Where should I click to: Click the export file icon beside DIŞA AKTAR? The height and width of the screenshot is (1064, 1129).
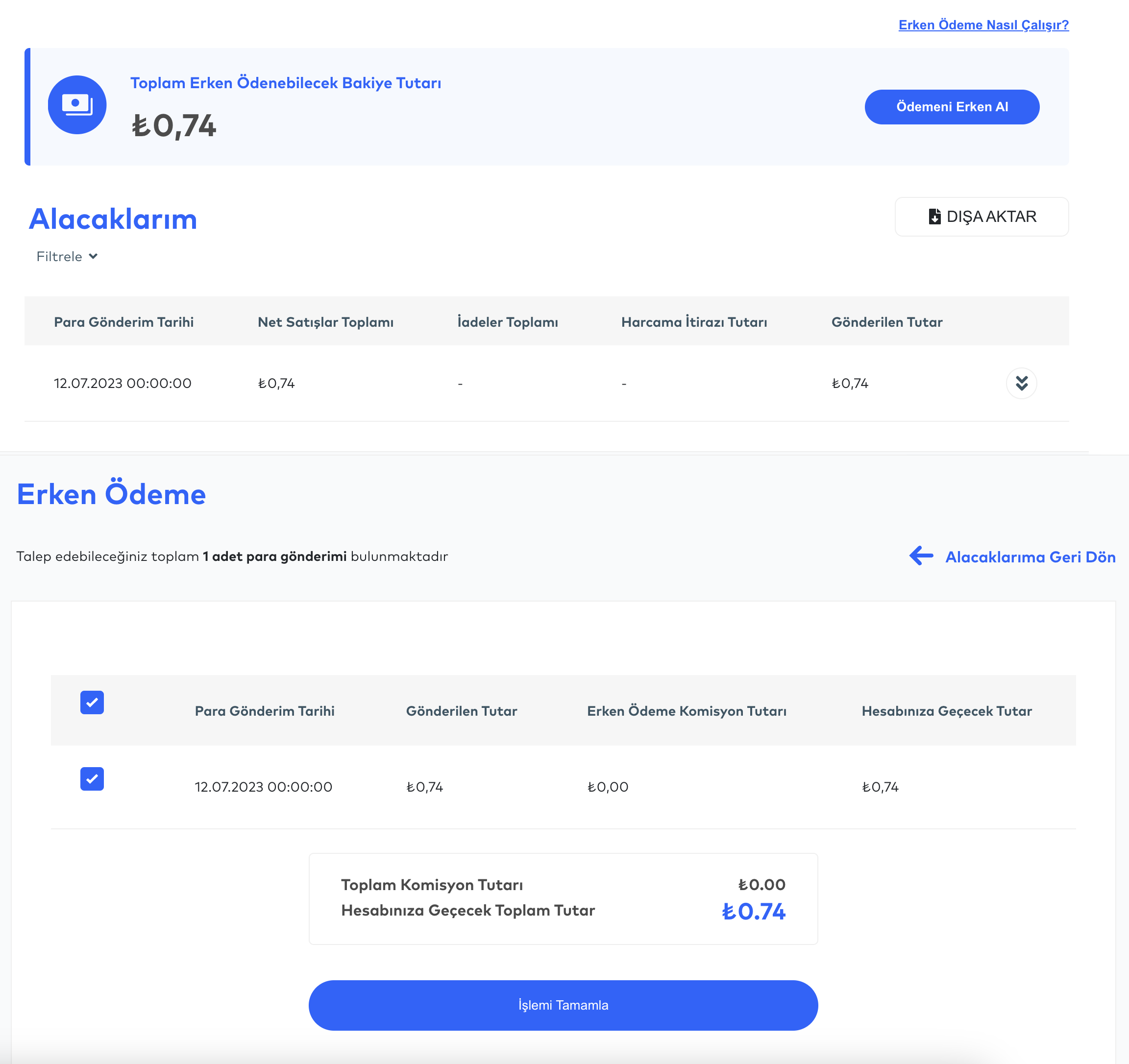click(x=934, y=217)
